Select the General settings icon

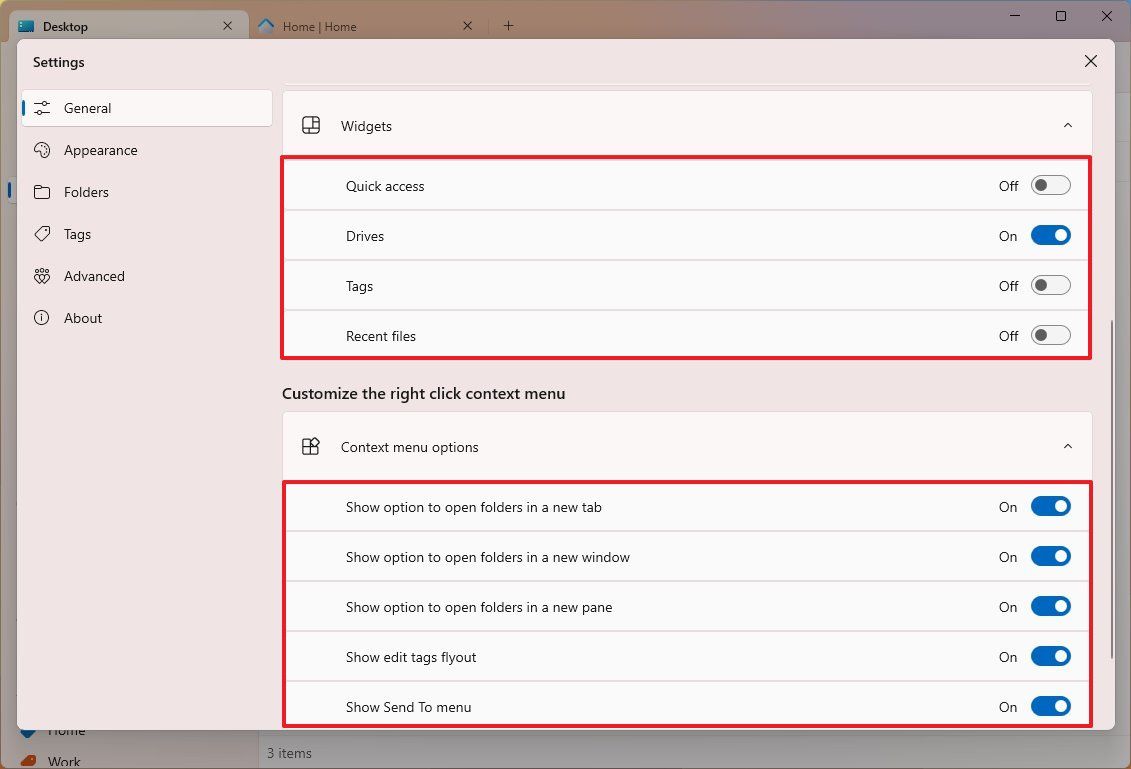pos(41,108)
